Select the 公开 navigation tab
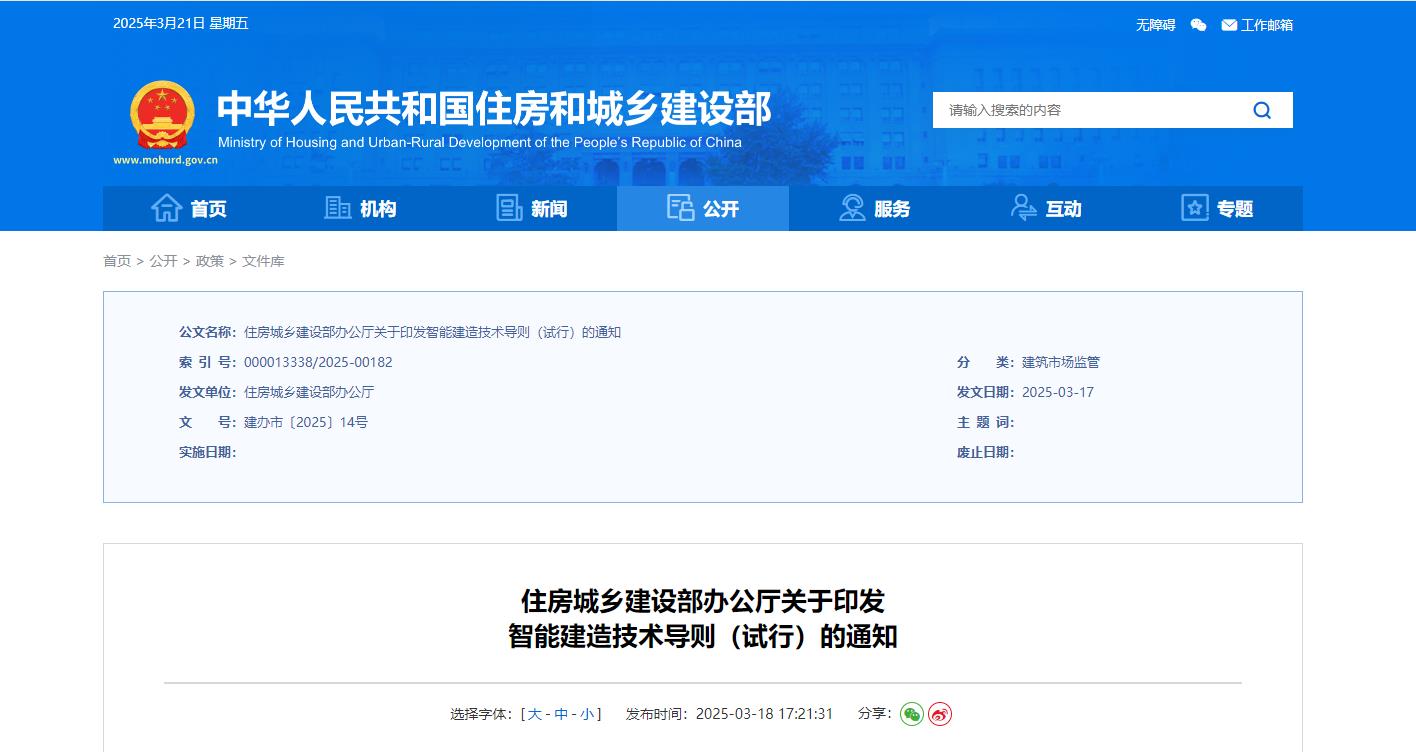 pyautogui.click(x=702, y=208)
